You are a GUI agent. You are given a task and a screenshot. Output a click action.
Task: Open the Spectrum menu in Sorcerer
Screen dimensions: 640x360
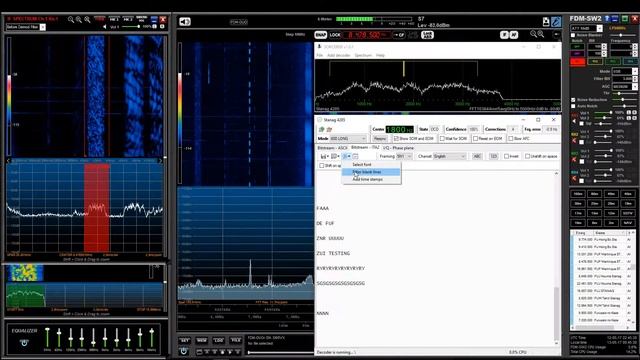(363, 55)
